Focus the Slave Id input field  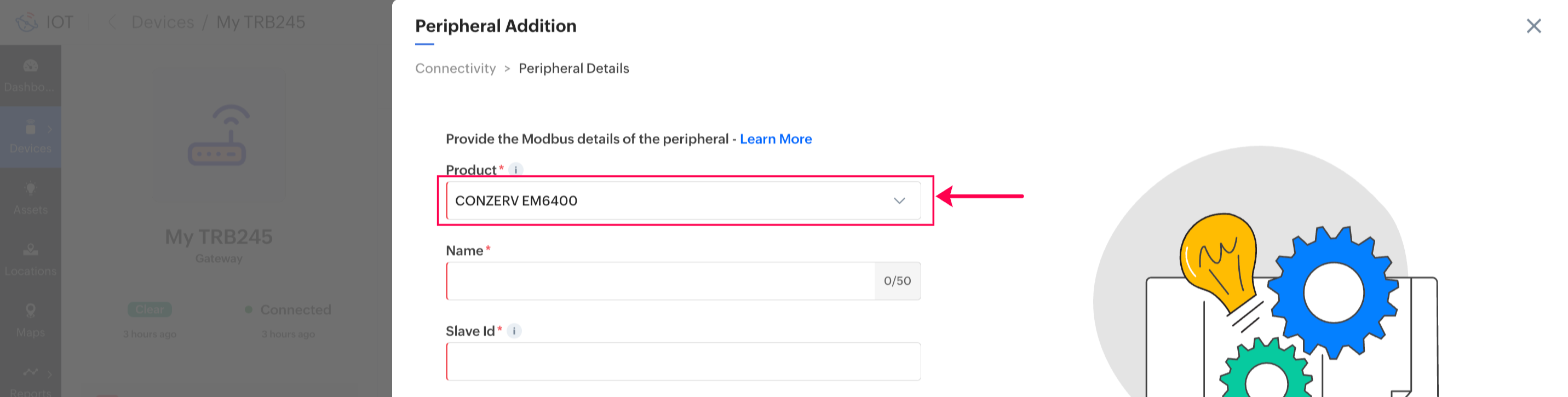click(x=683, y=362)
